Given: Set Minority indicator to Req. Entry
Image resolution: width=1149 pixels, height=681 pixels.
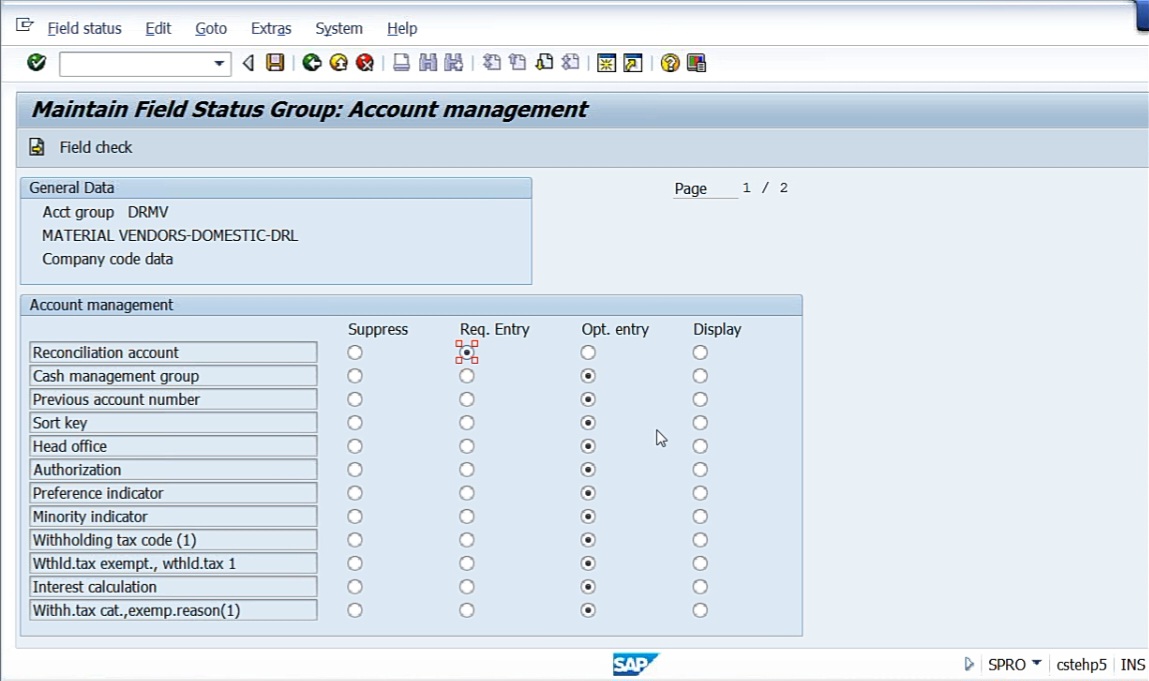Looking at the screenshot, I should click(x=467, y=517).
